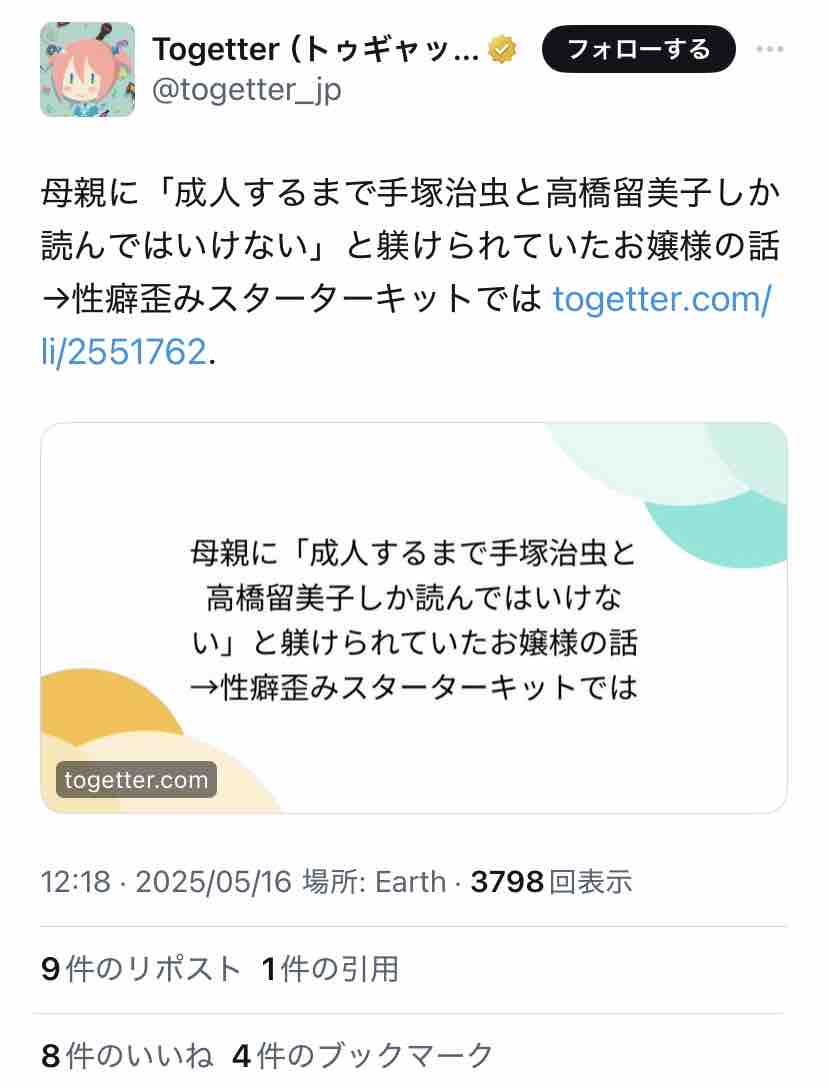Image resolution: width=828 pixels, height=1089 pixels.
Task: Open the link preview card image
Action: (414, 617)
